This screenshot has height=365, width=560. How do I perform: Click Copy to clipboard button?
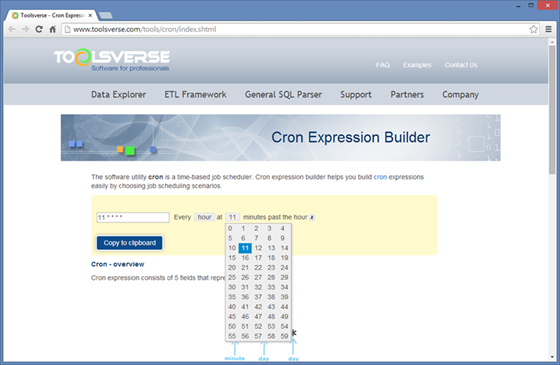(x=130, y=243)
